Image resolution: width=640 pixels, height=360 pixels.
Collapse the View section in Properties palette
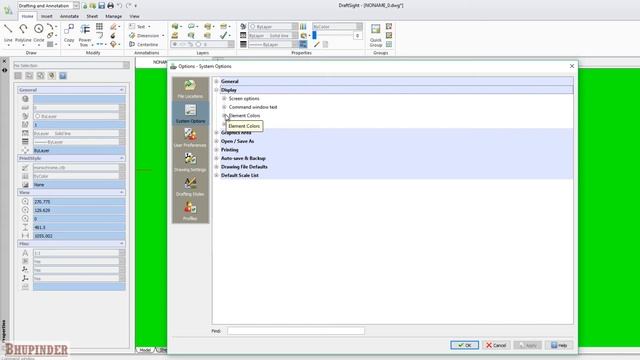pos(122,192)
